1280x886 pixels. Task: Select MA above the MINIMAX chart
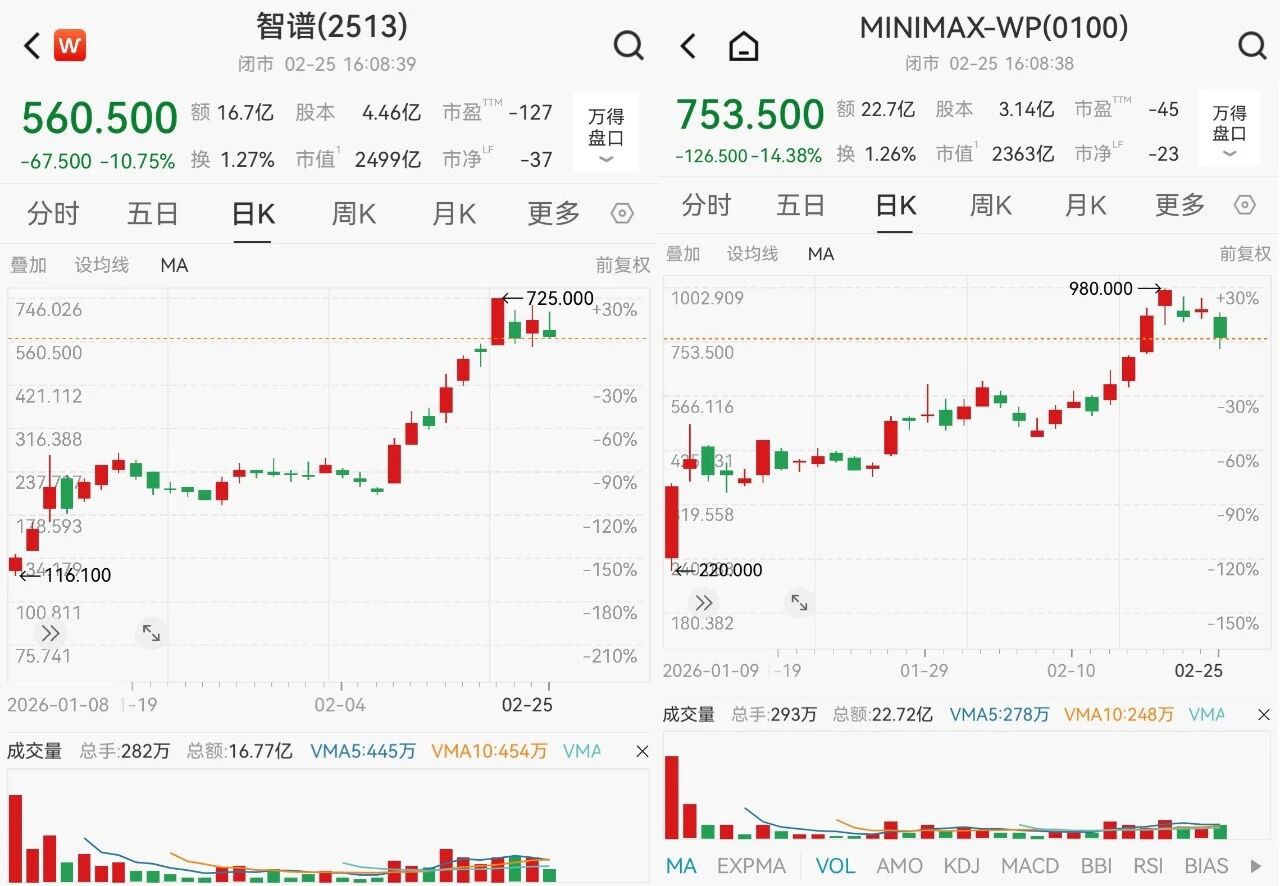821,254
